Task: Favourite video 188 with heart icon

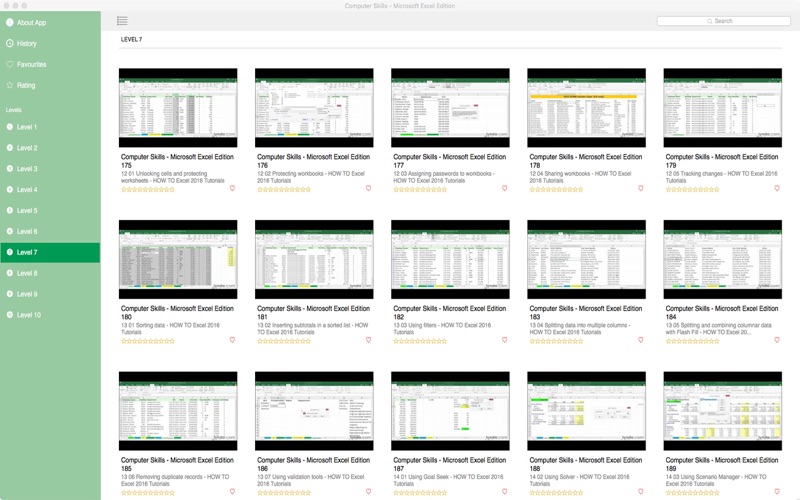Action: 641,491
